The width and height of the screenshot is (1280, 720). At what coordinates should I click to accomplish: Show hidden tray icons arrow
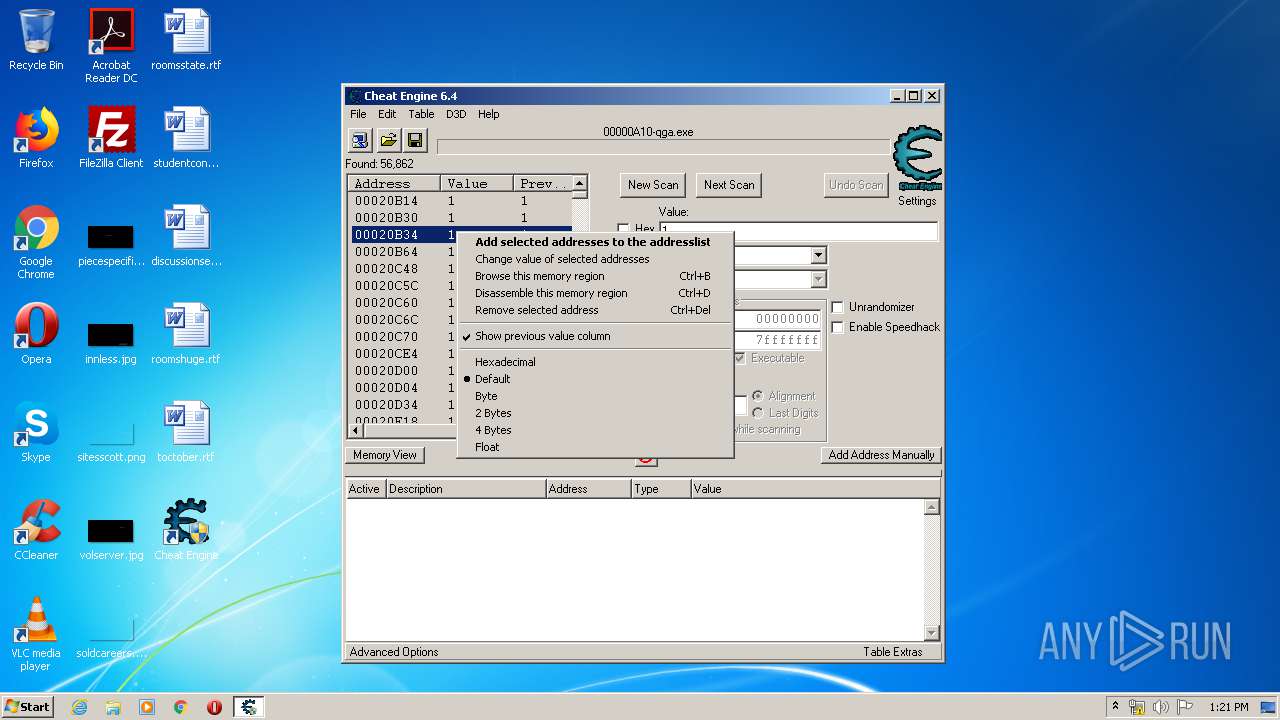(1115, 707)
